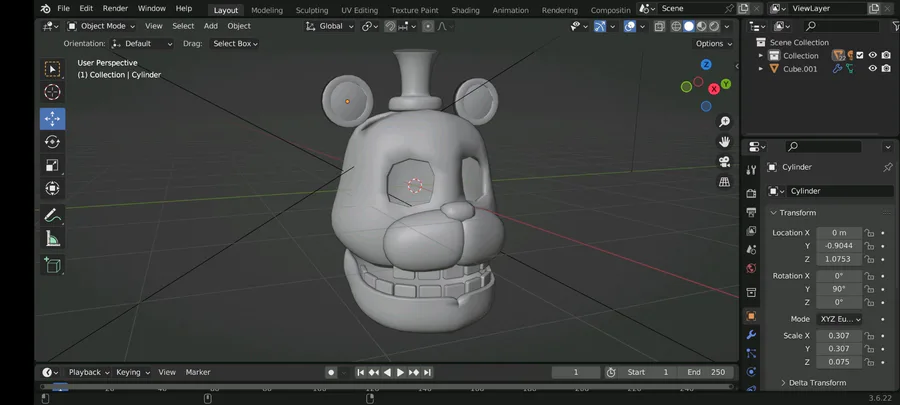Open the Tool properties tab
The image size is (900, 405).
(x=751, y=170)
